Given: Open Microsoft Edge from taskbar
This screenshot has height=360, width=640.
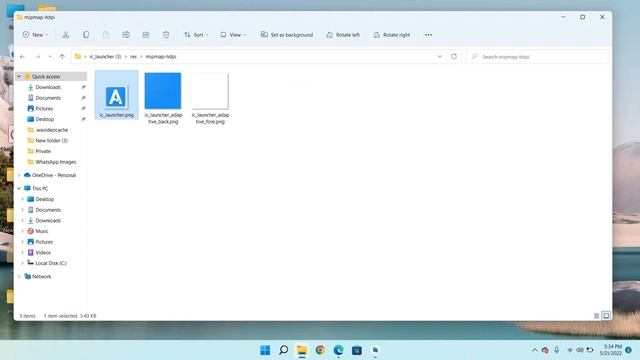Looking at the screenshot, I should coord(338,350).
